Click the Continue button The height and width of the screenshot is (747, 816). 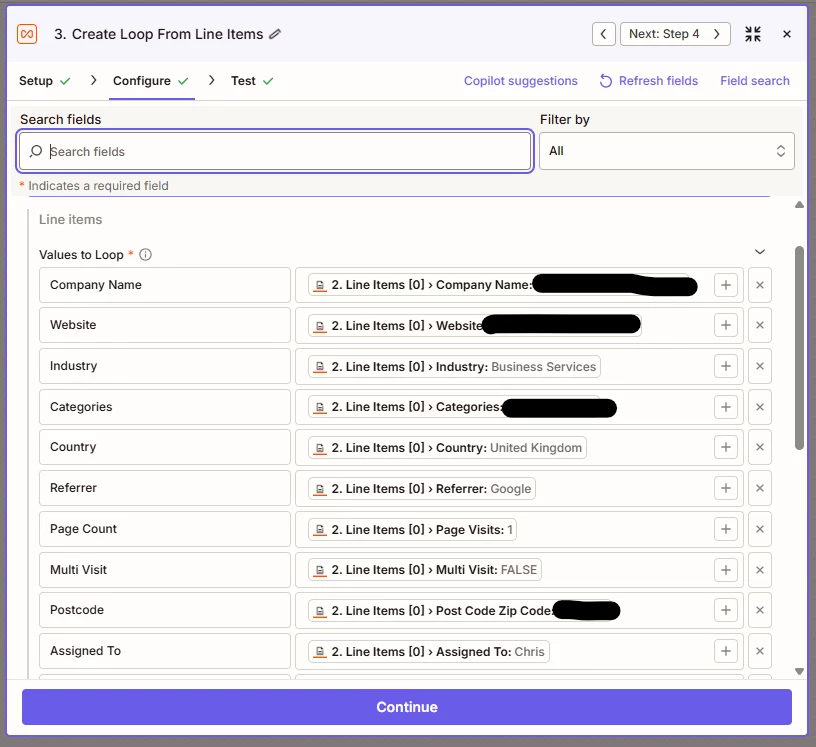[407, 707]
